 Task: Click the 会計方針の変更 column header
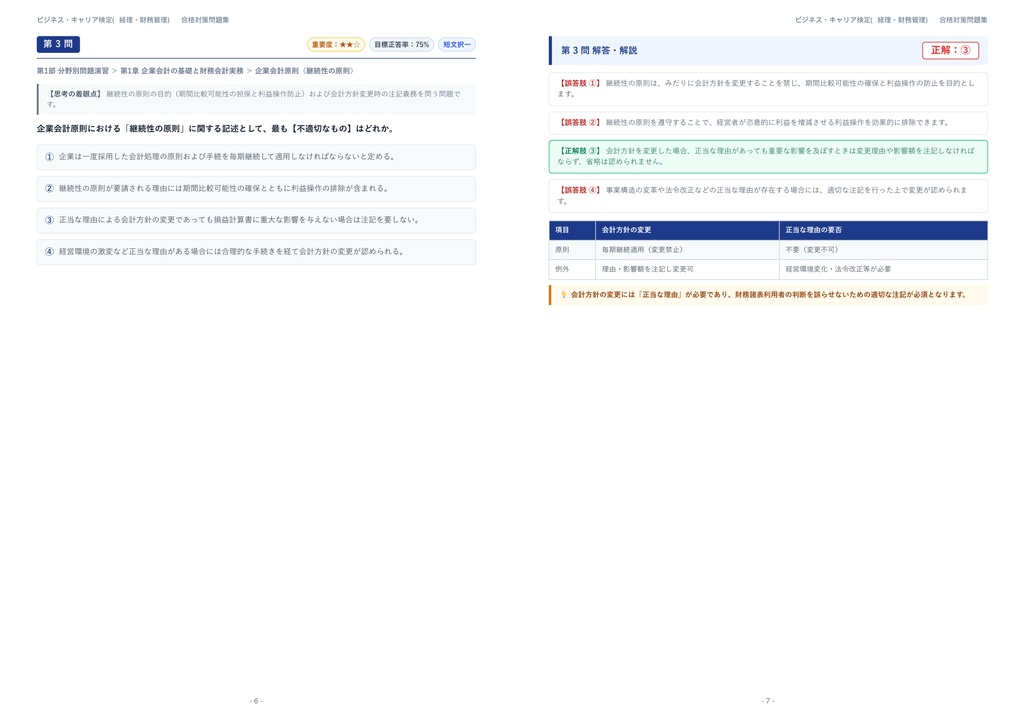tap(687, 230)
